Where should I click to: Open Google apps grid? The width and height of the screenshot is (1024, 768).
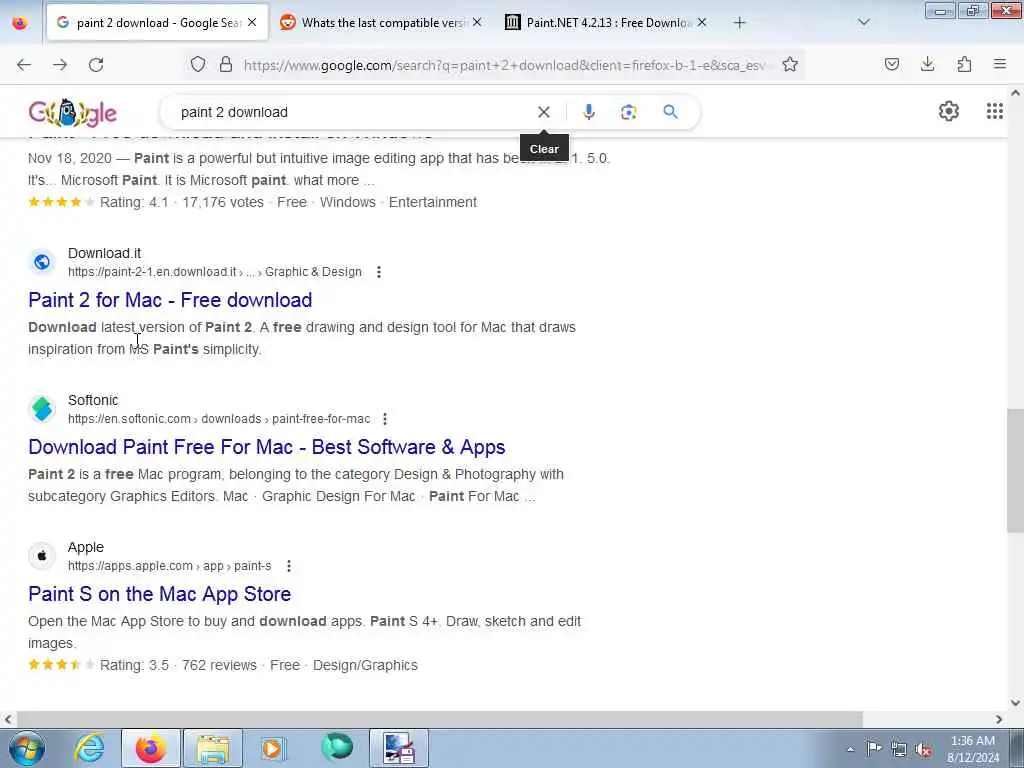[x=995, y=112]
